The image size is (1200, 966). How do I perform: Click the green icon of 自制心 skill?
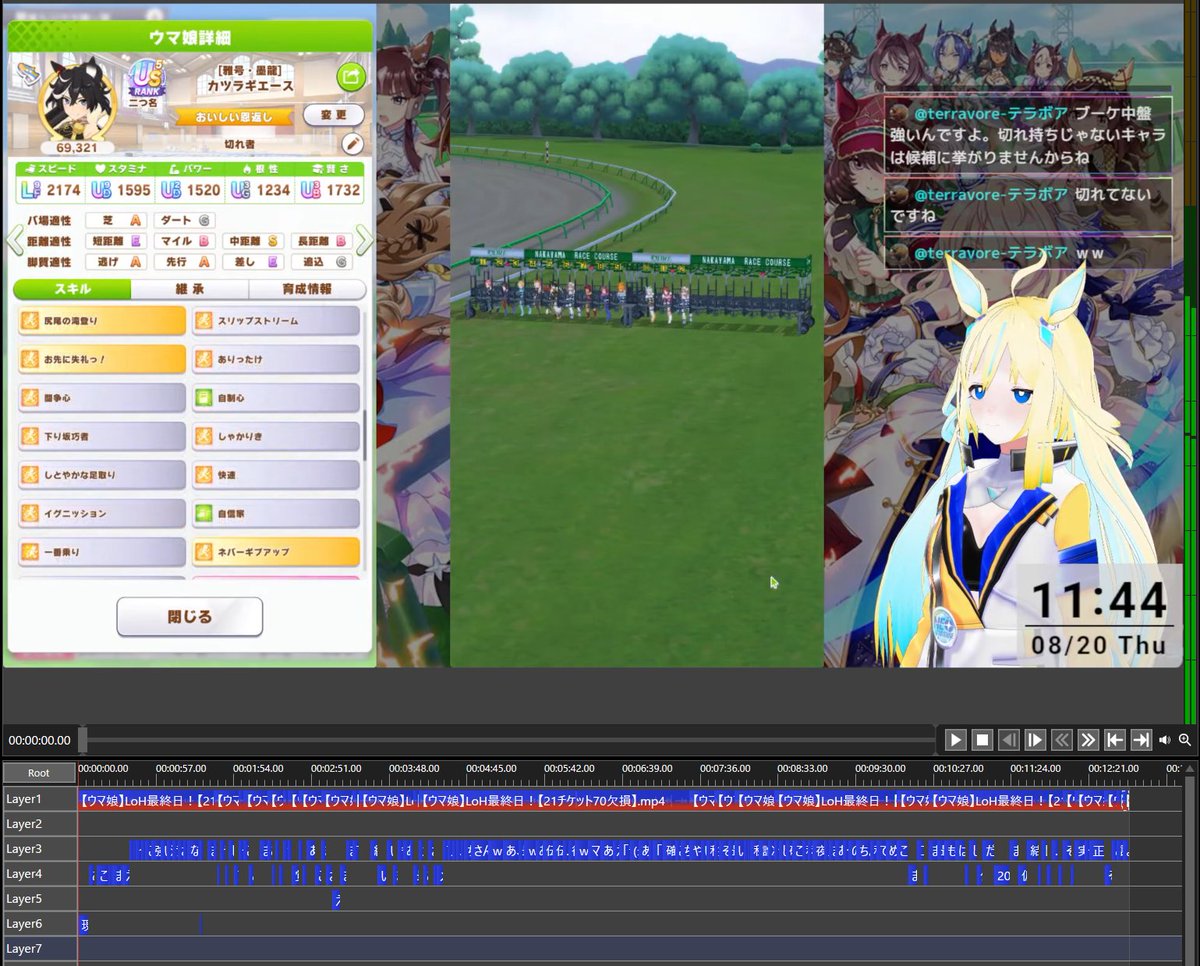[204, 398]
